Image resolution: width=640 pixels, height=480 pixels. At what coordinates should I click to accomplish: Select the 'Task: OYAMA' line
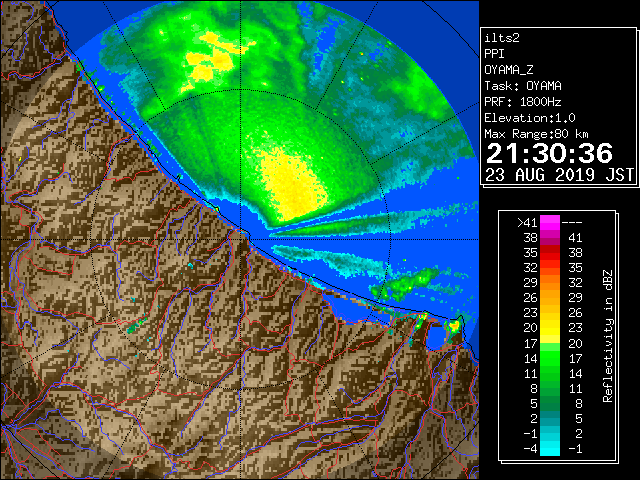[x=523, y=86]
